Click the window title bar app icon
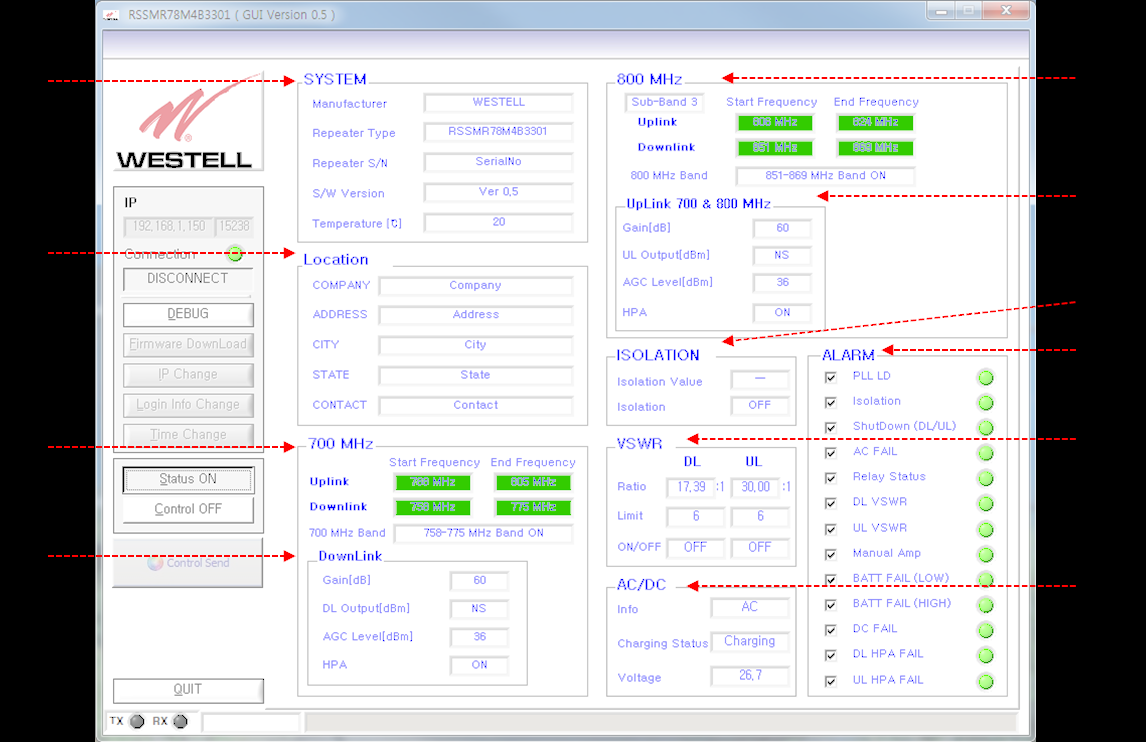 [x=111, y=15]
